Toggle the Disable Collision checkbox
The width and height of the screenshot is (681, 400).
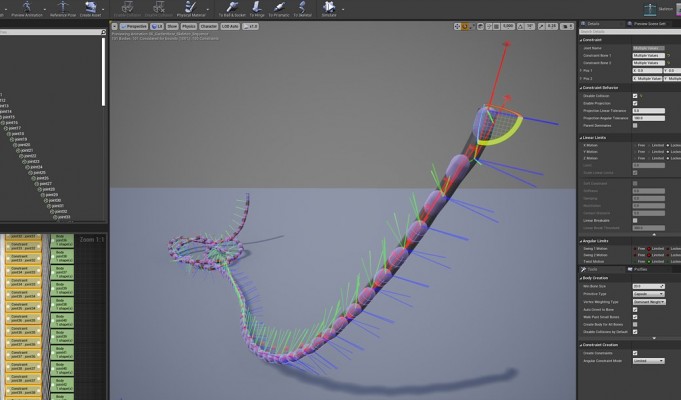pos(635,96)
